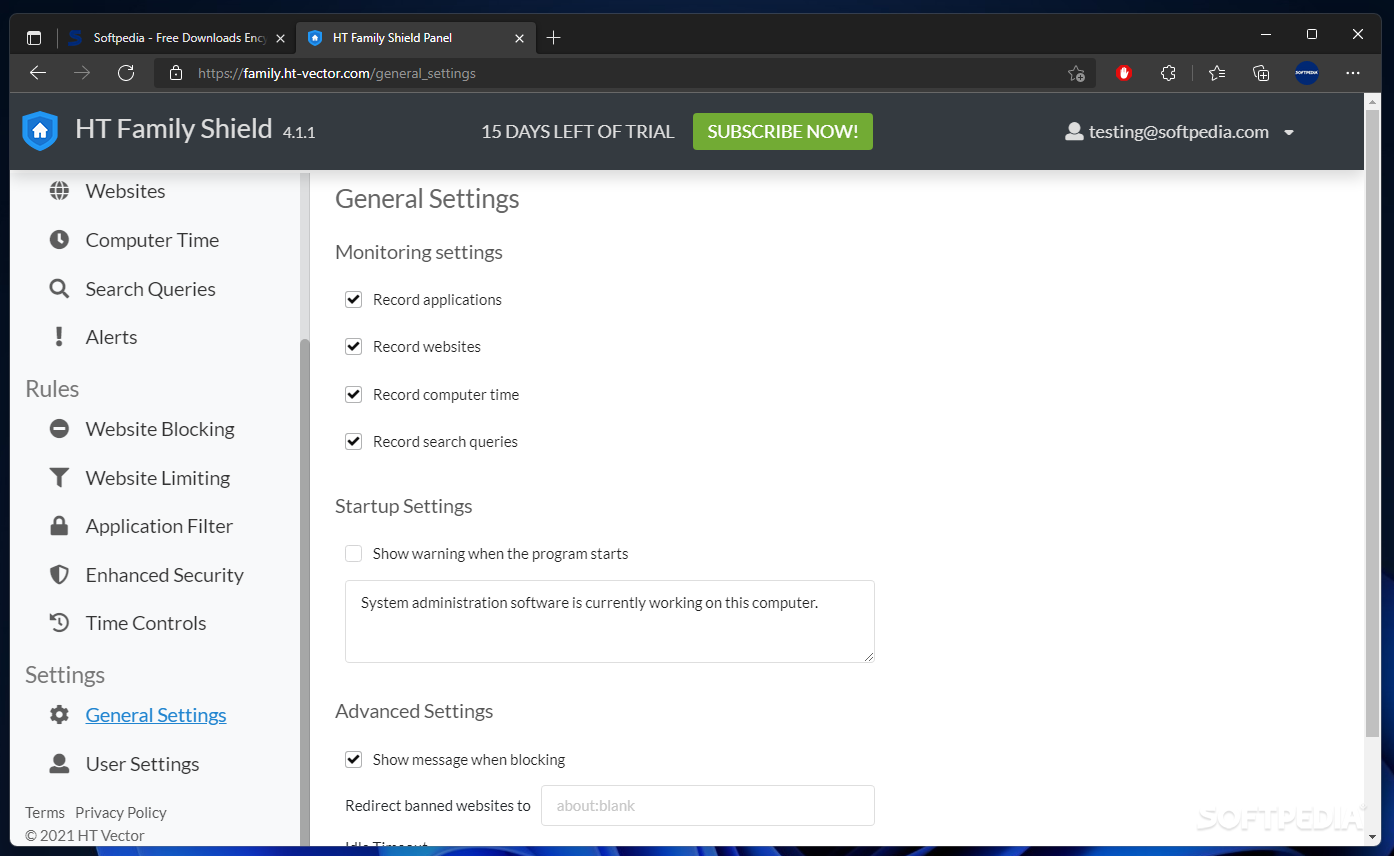1394x856 pixels.
Task: Open the Collections icon in toolbar
Action: point(1261,73)
